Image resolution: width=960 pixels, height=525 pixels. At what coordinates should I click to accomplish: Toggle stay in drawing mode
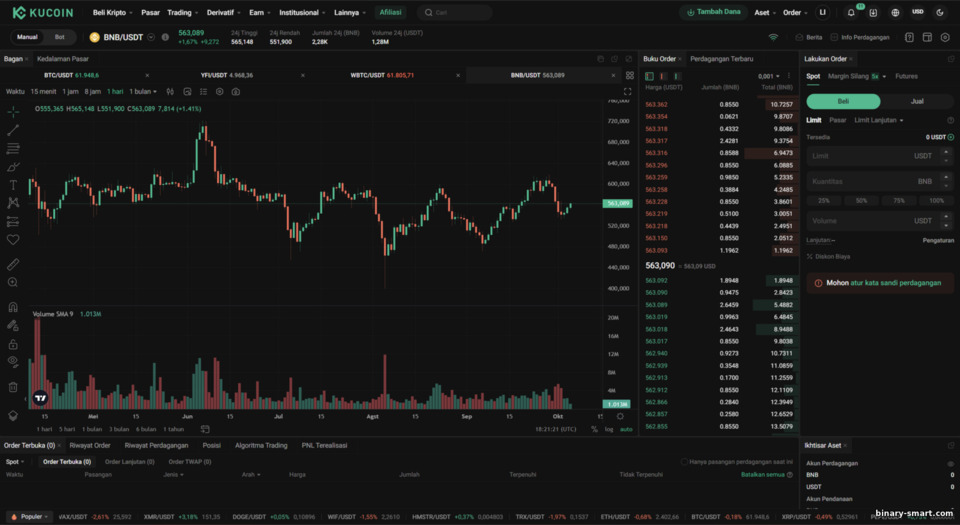tap(13, 326)
